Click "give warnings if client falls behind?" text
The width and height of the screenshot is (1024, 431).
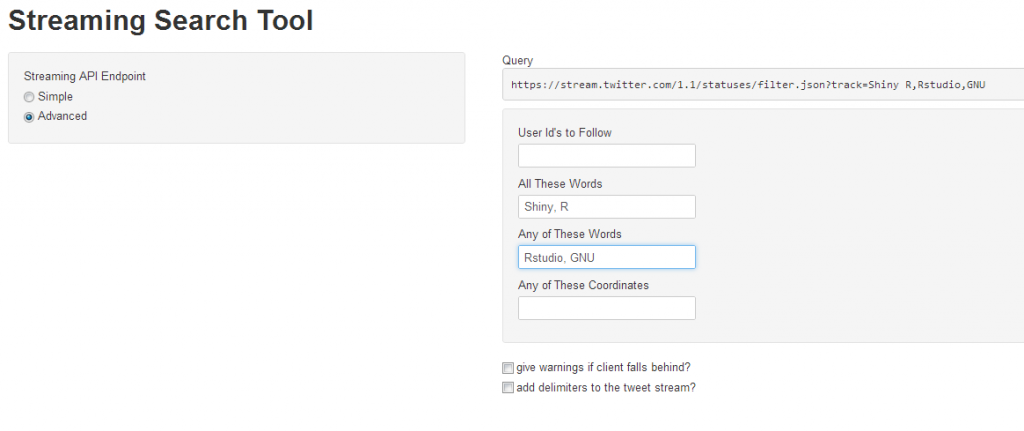(603, 368)
